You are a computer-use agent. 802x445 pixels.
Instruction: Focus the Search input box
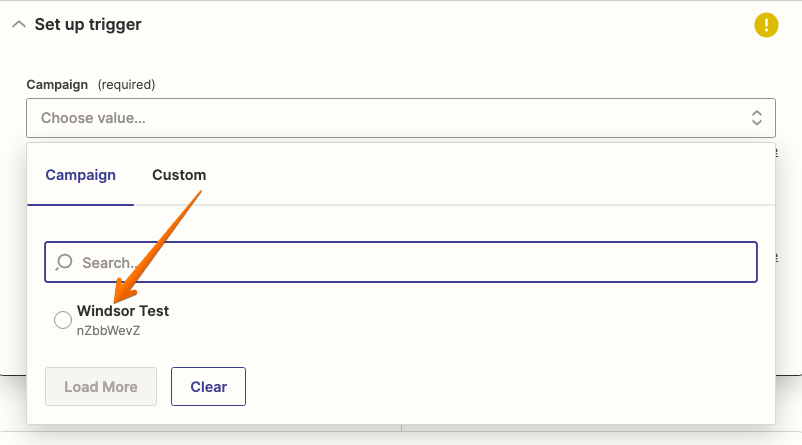tap(400, 262)
